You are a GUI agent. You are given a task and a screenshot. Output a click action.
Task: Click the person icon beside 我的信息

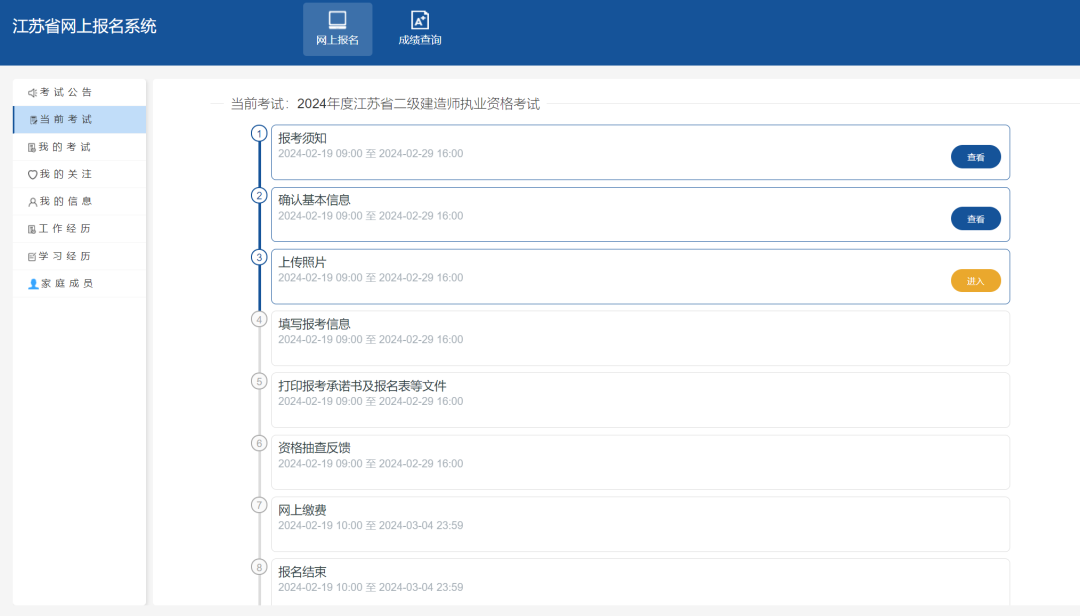coord(32,202)
